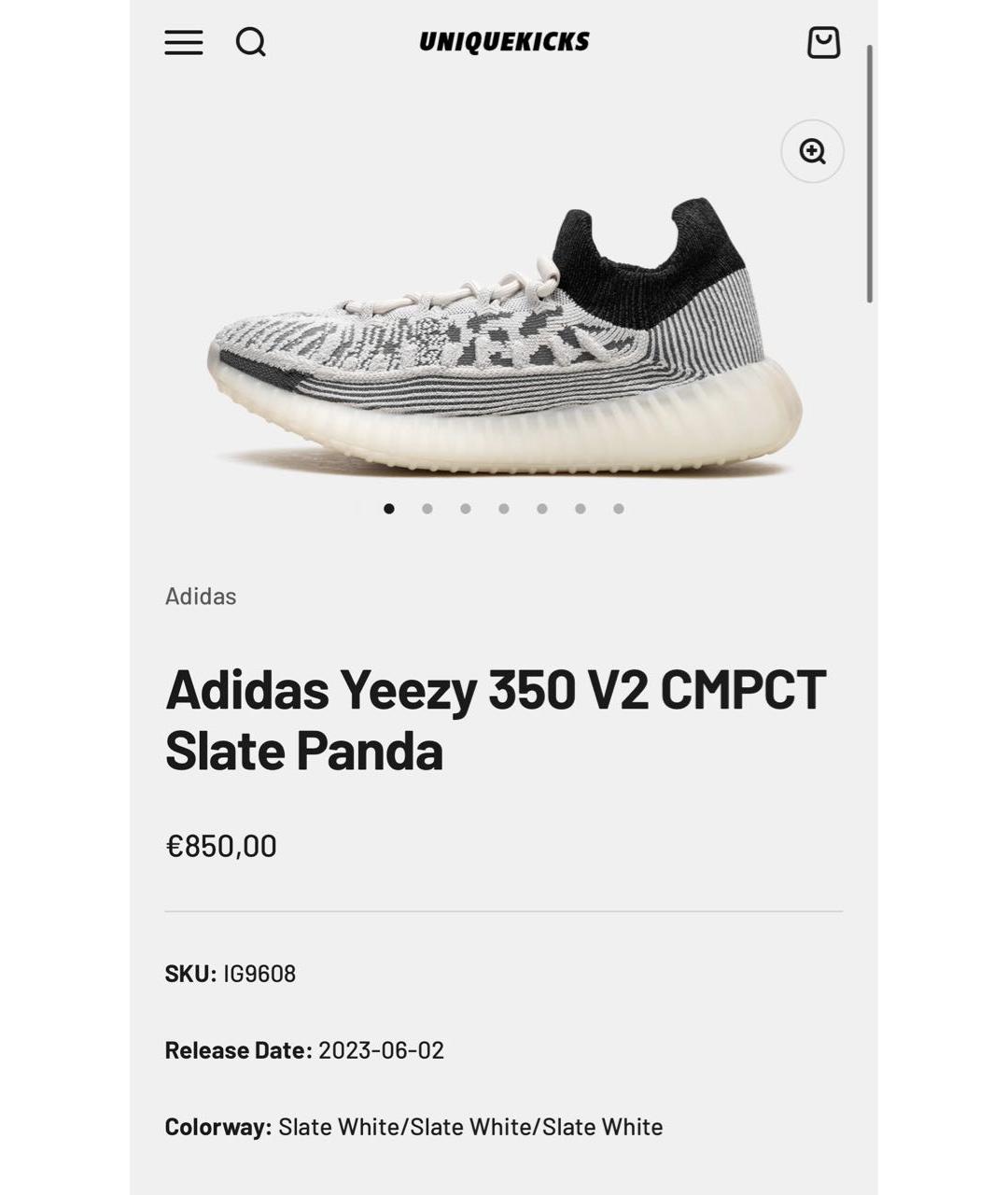Image resolution: width=1008 pixels, height=1195 pixels.
Task: Click the search magnifier icon
Action: (x=250, y=43)
